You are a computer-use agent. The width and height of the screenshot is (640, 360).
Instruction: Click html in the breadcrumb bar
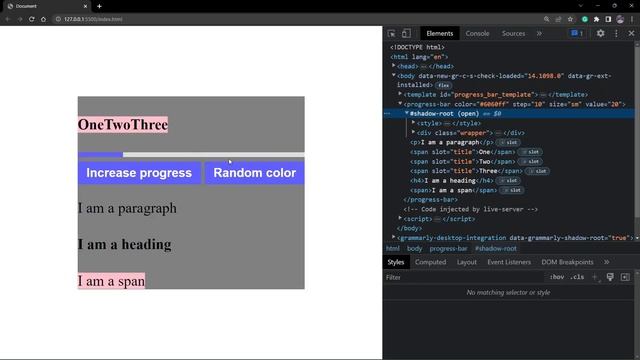click(393, 249)
